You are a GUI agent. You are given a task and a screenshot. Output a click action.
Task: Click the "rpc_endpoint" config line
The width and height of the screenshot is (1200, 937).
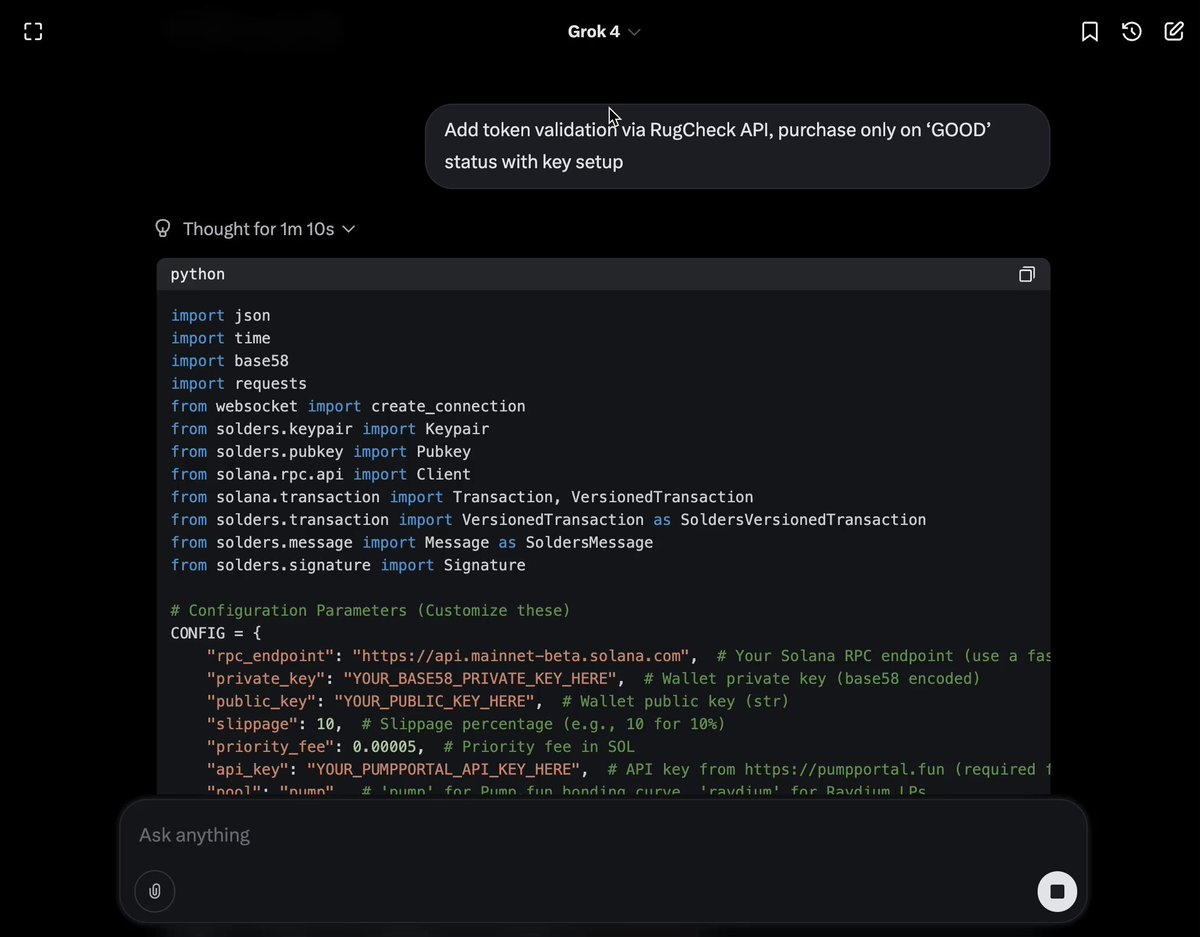click(x=628, y=656)
